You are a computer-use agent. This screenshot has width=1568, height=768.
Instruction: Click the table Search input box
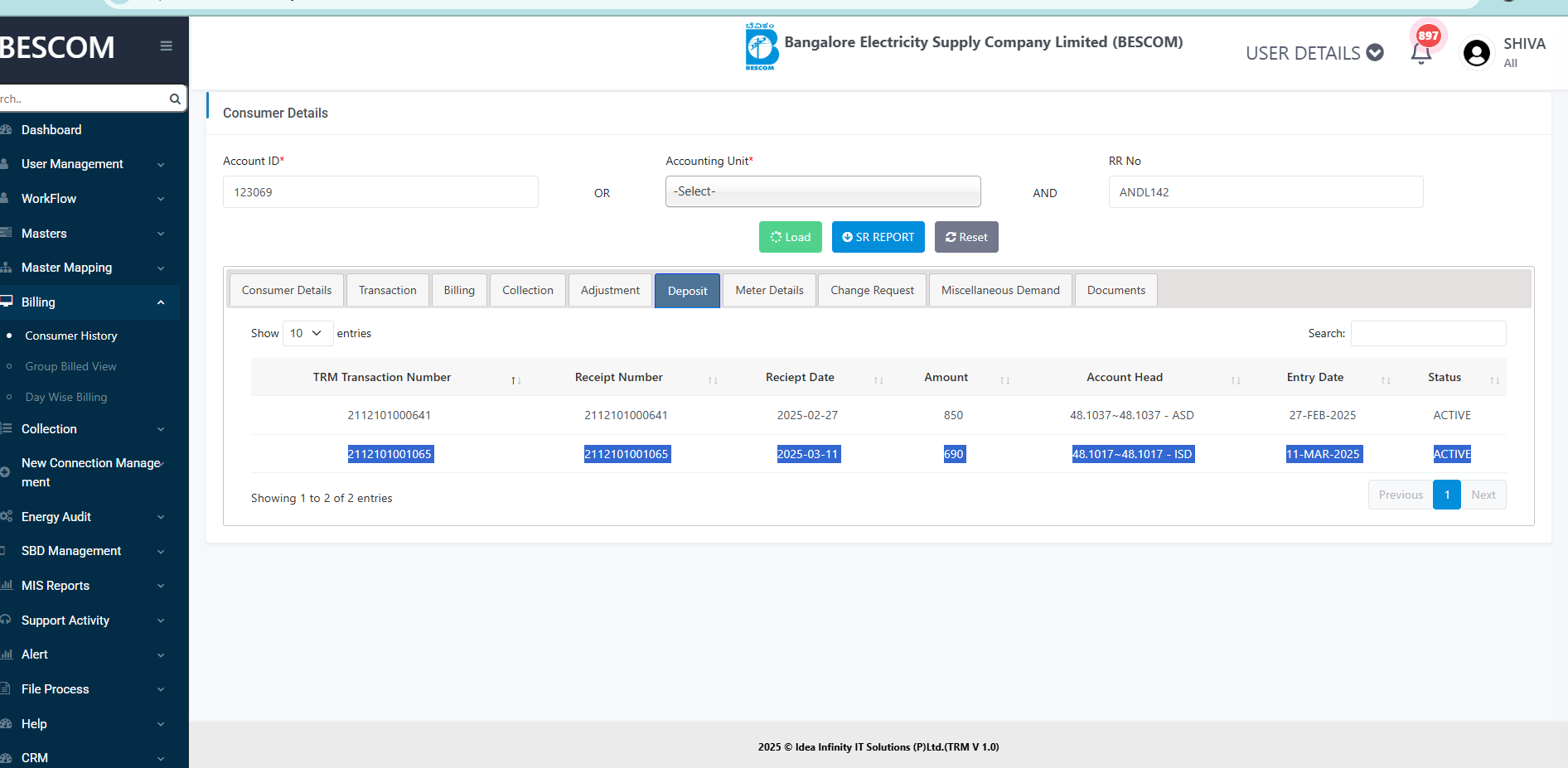1428,333
